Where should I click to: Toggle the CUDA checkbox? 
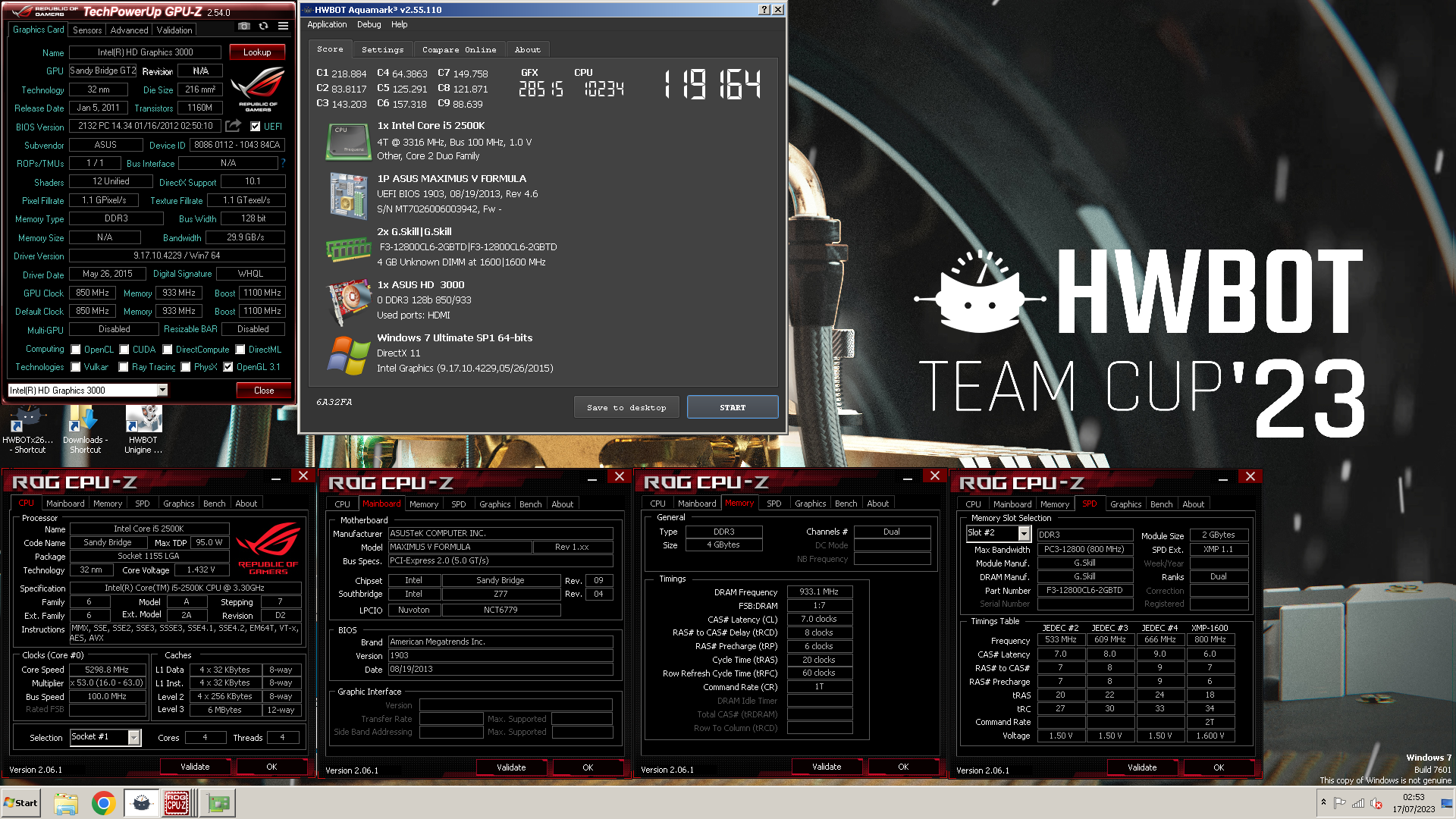(x=124, y=350)
